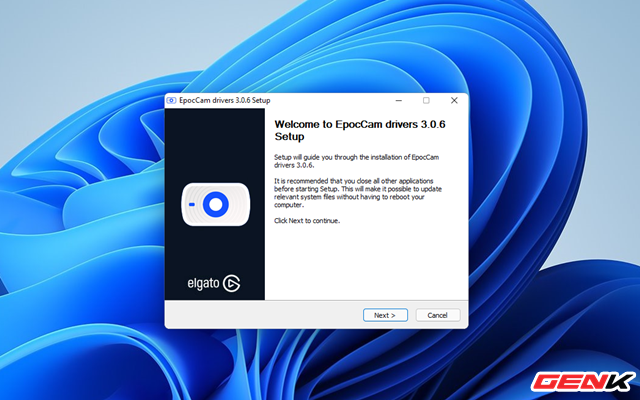Minimize the EpocCam Setup window
This screenshot has height=400, width=640.
coord(399,100)
